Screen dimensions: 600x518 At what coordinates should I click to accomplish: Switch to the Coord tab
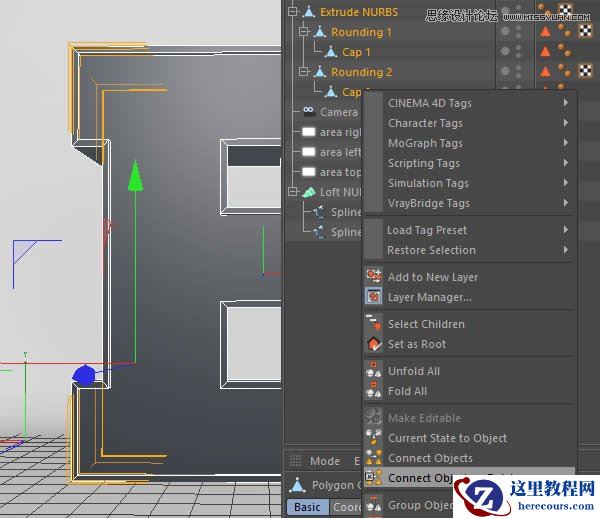click(x=346, y=507)
